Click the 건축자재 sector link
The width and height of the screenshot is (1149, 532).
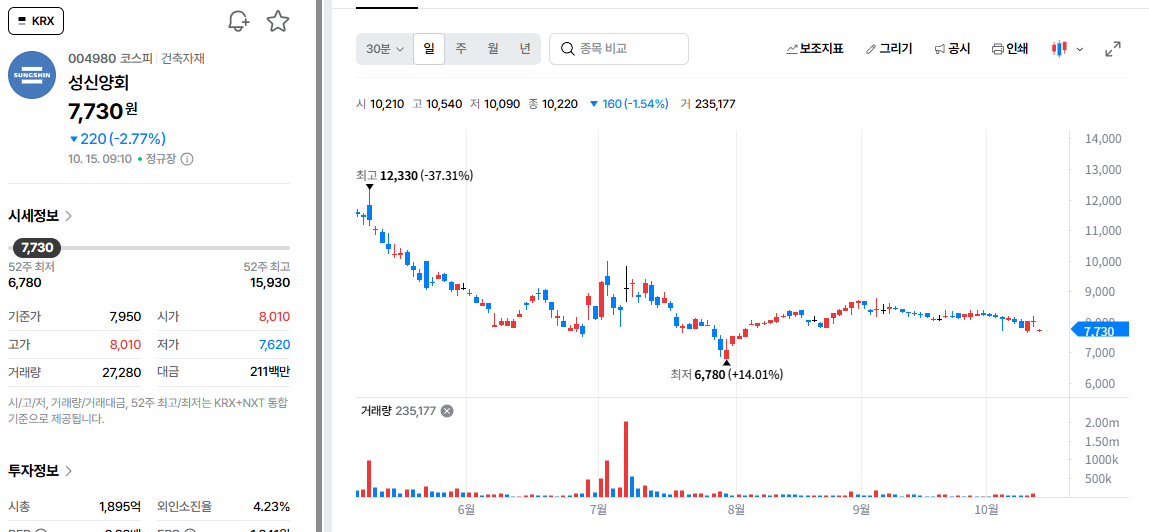[x=182, y=59]
